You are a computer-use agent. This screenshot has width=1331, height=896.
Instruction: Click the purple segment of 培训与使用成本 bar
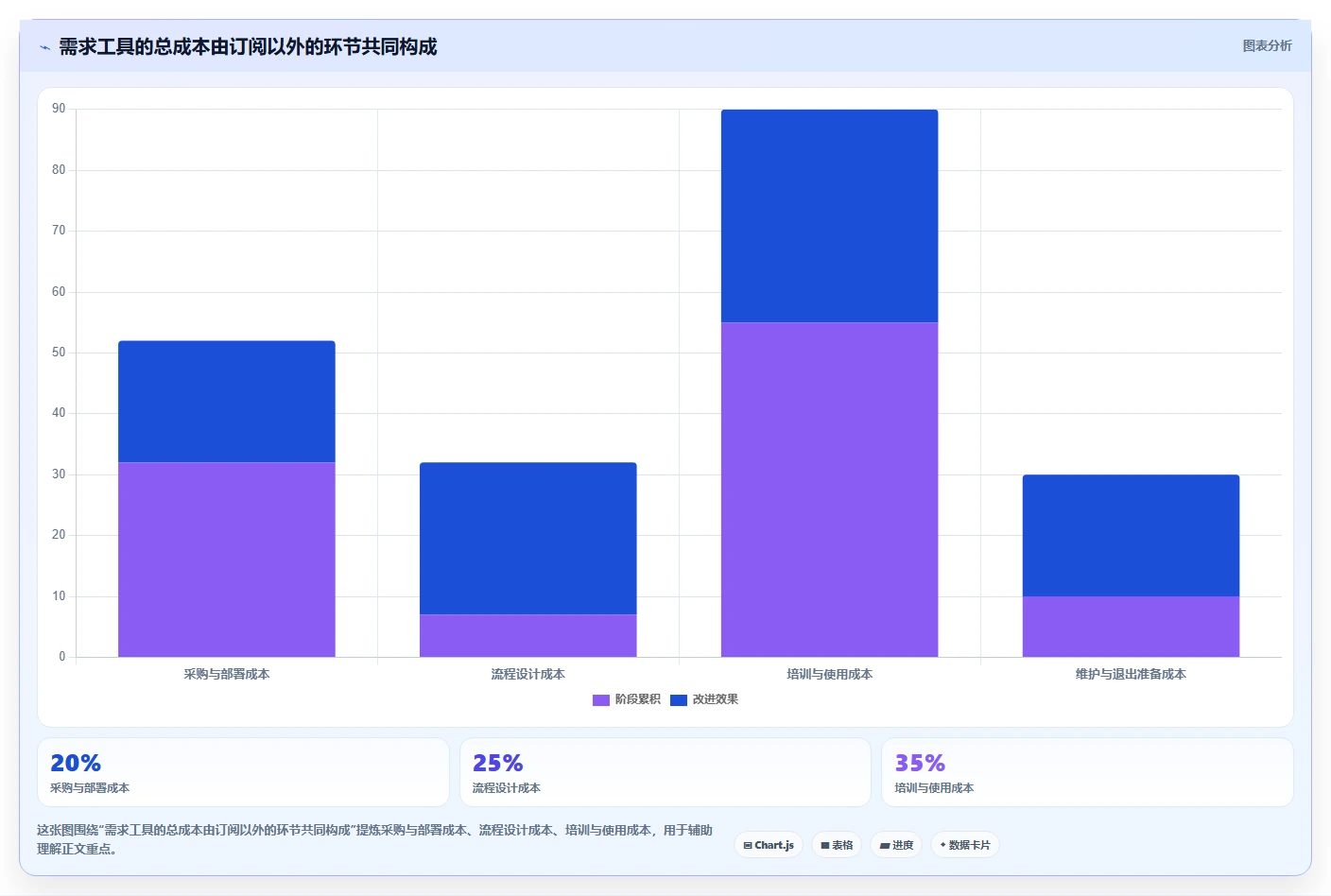[829, 490]
